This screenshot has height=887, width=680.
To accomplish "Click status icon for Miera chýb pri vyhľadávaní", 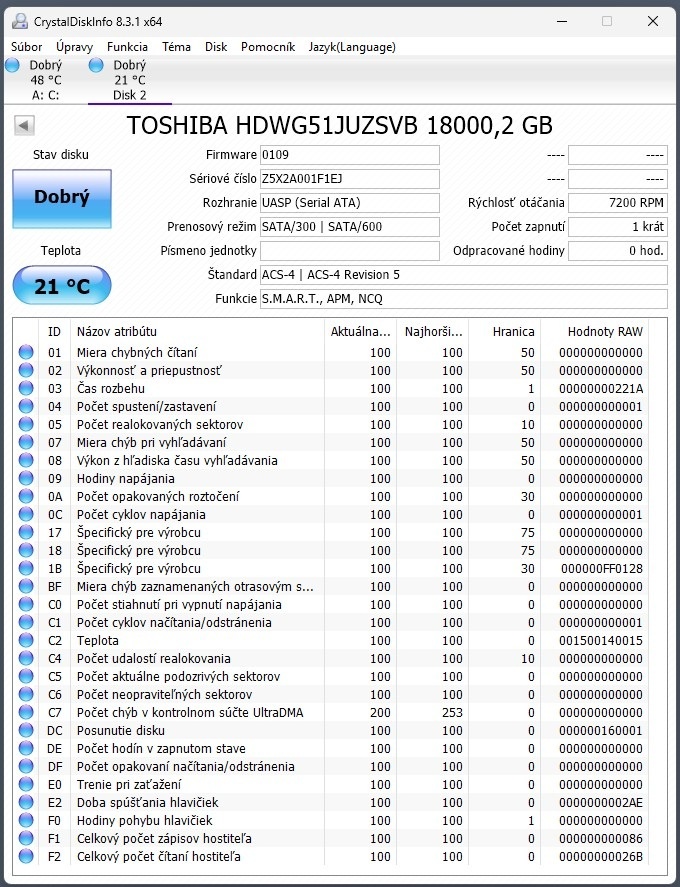I will tap(26, 442).
